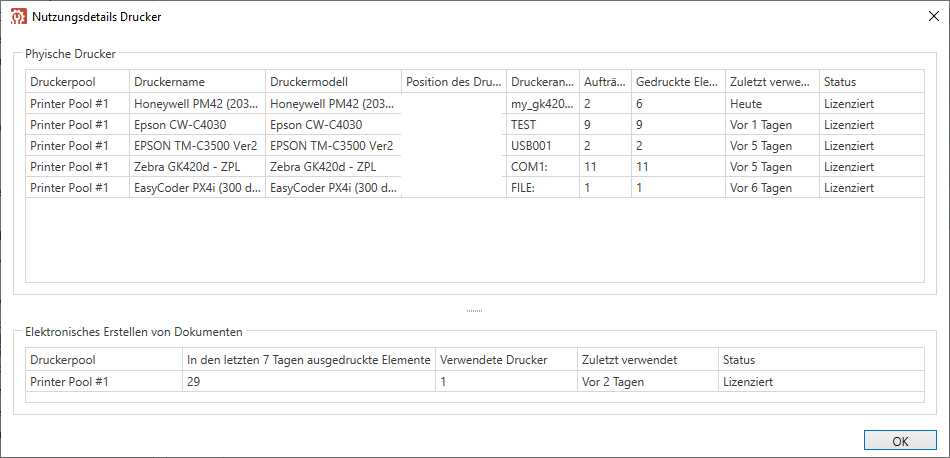Click the Druckermodell column header
The image size is (950, 458).
(x=332, y=82)
